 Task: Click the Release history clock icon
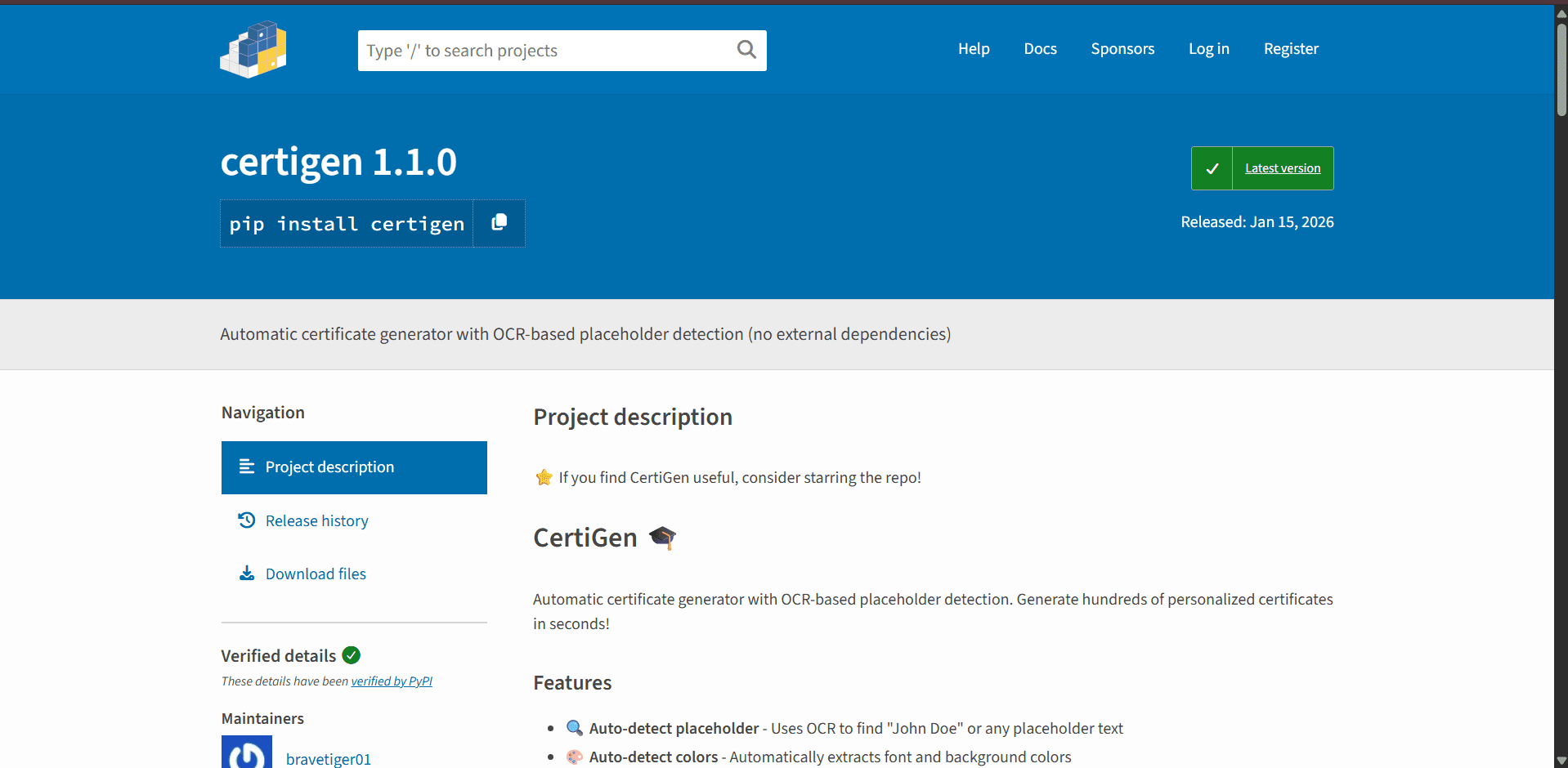coord(246,520)
